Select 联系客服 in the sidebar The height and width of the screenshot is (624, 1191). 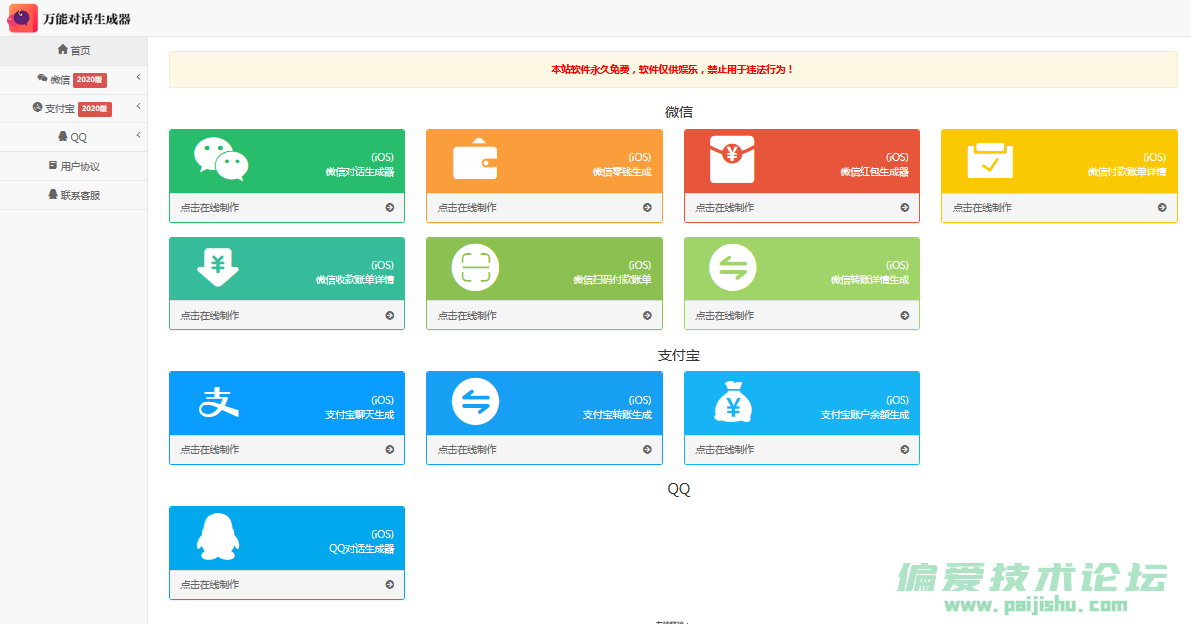click(x=73, y=195)
